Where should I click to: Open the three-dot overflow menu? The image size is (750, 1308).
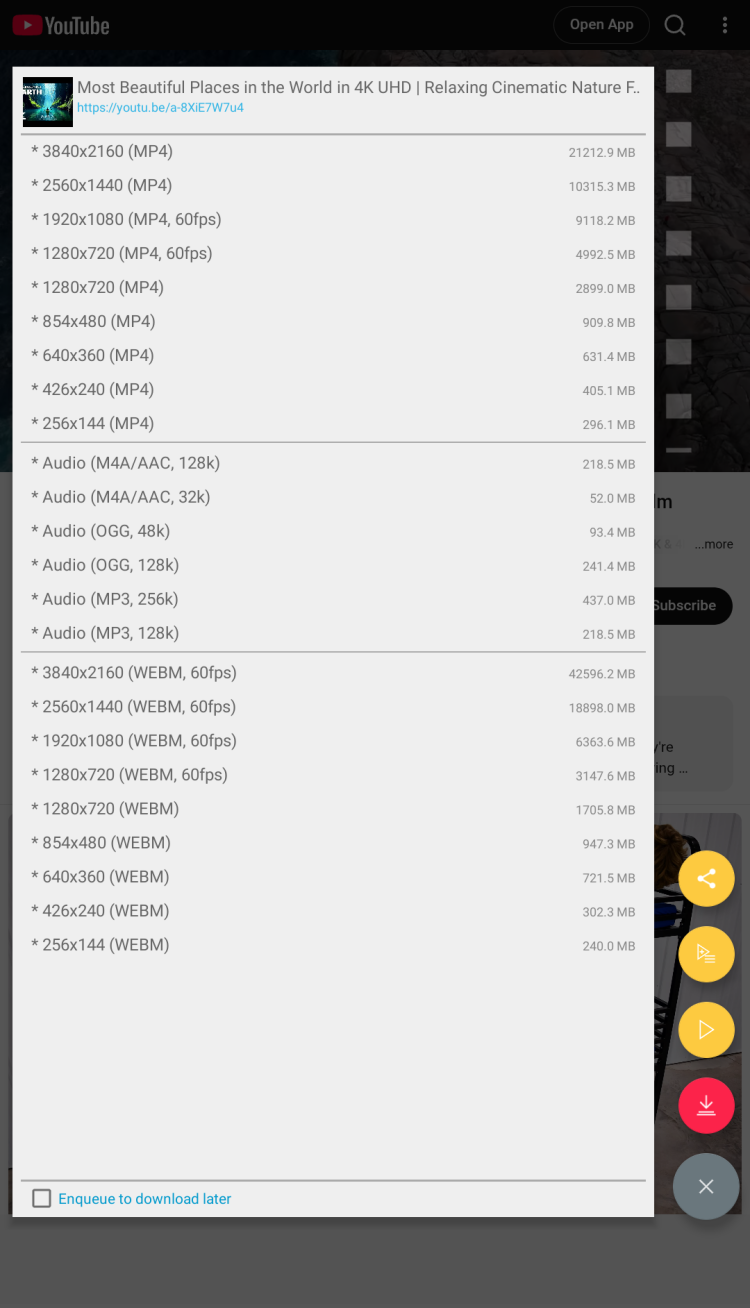coord(725,25)
